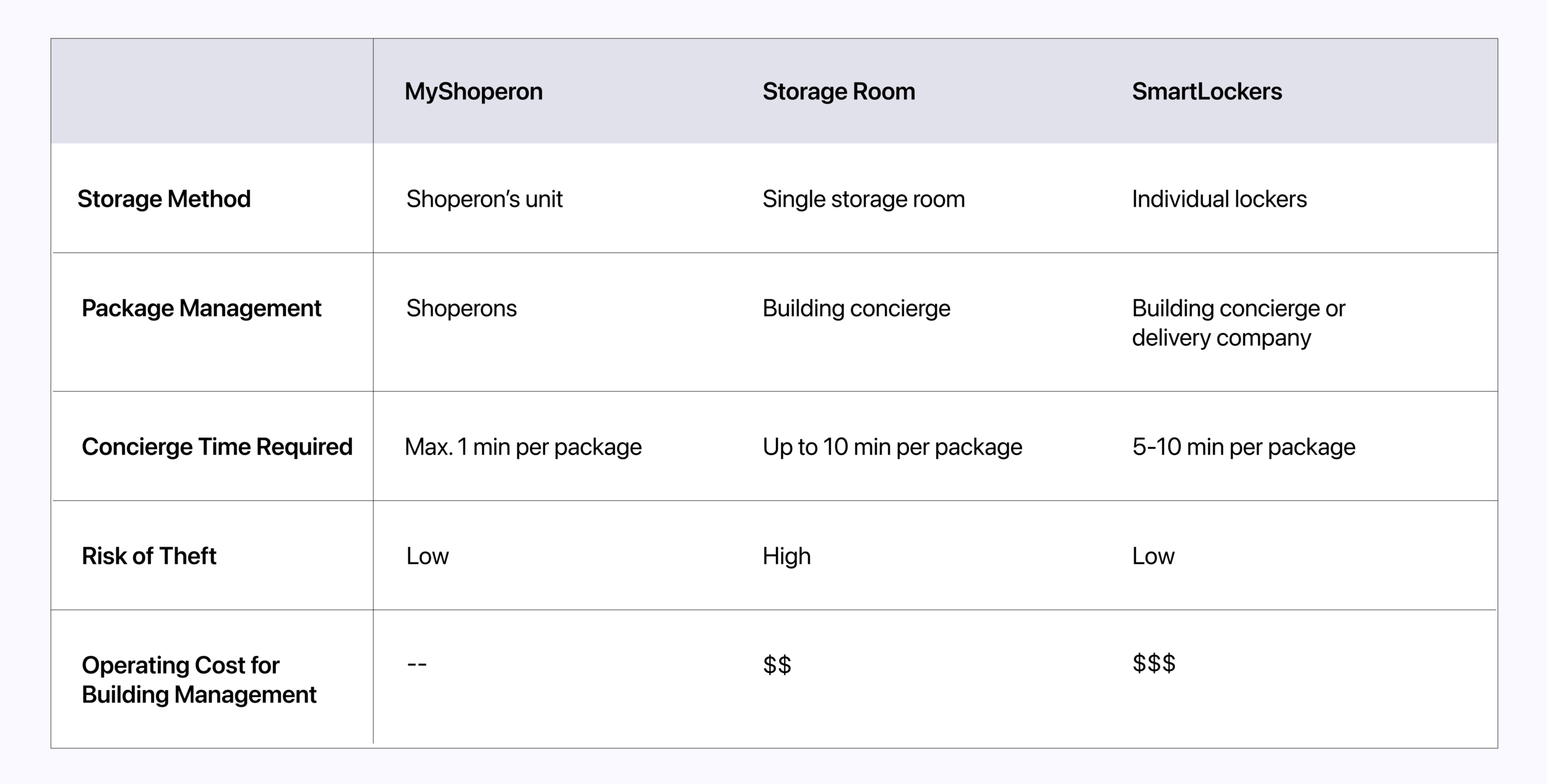This screenshot has width=1547, height=784.
Task: Click the Risk of Theft label
Action: [x=149, y=556]
